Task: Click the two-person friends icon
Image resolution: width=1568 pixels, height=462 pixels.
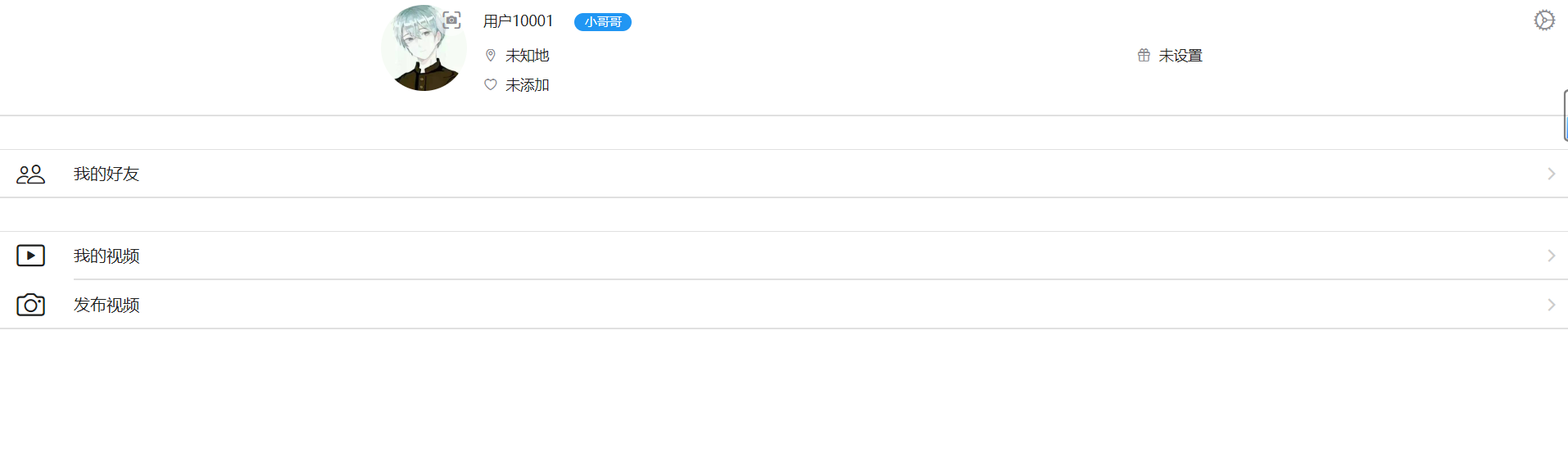Action: coord(31,174)
